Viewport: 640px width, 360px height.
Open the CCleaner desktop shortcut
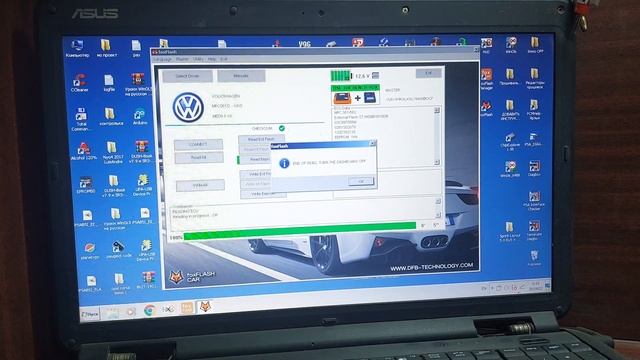tap(80, 82)
